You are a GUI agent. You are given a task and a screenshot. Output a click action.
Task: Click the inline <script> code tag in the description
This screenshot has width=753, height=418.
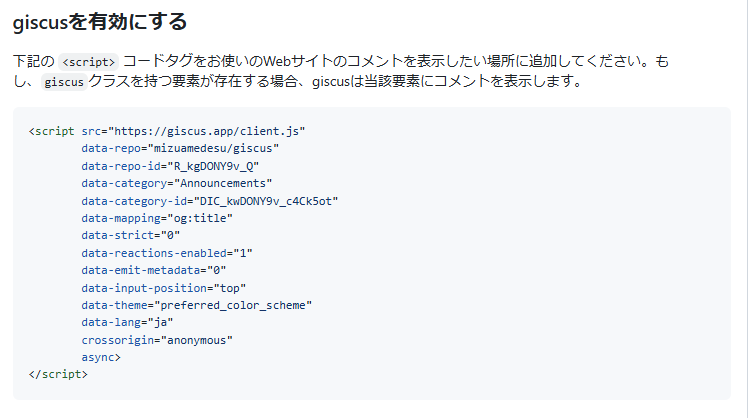click(88, 62)
